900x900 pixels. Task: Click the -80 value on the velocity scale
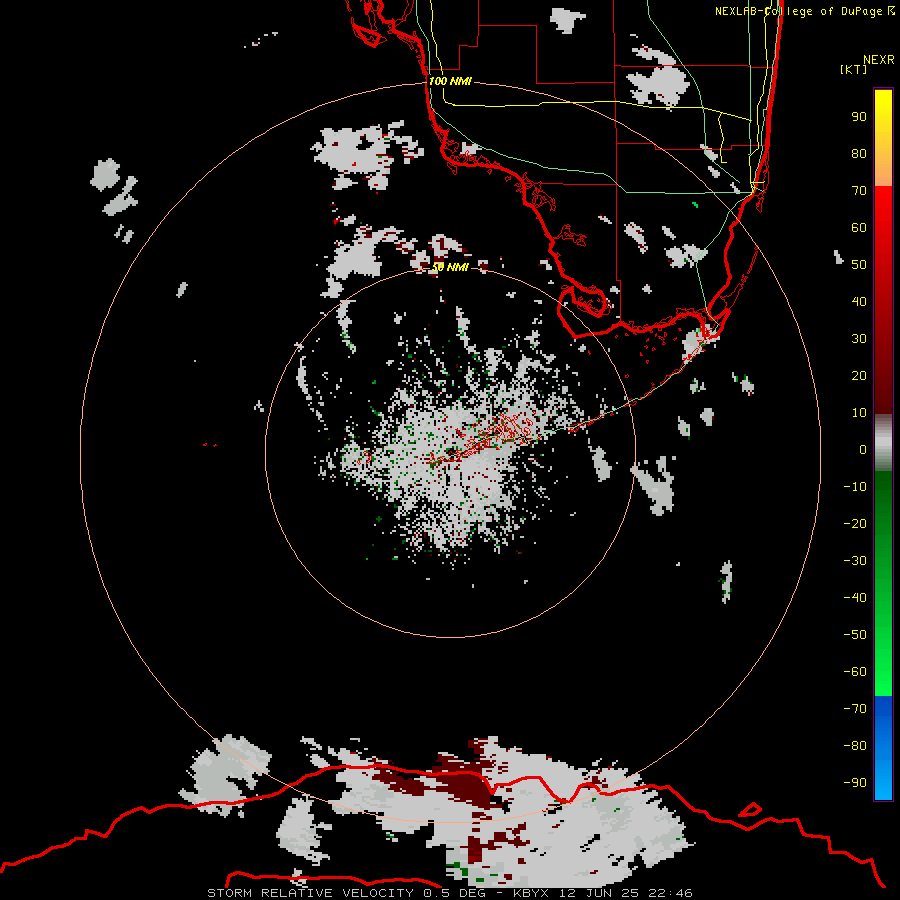pos(855,746)
